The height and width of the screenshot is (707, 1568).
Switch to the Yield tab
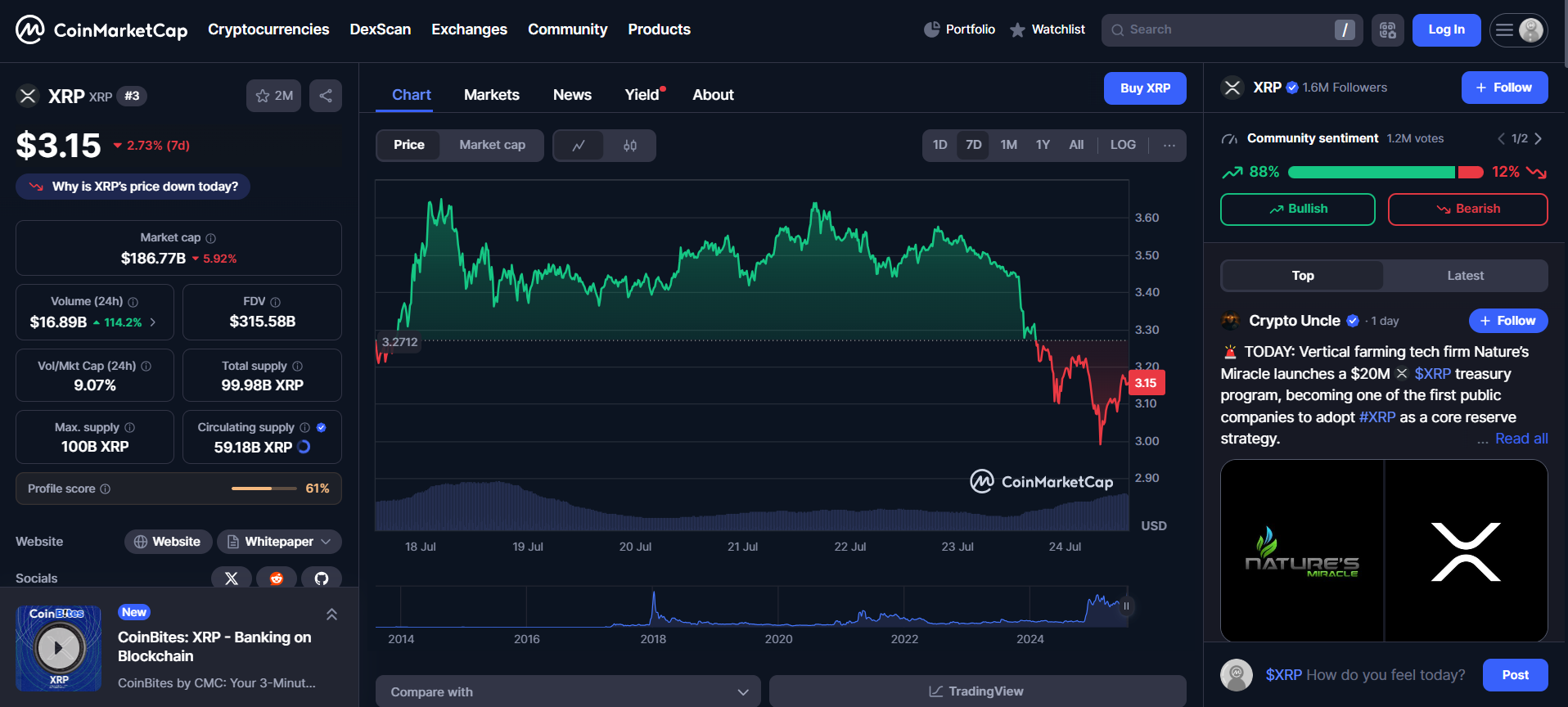click(643, 95)
